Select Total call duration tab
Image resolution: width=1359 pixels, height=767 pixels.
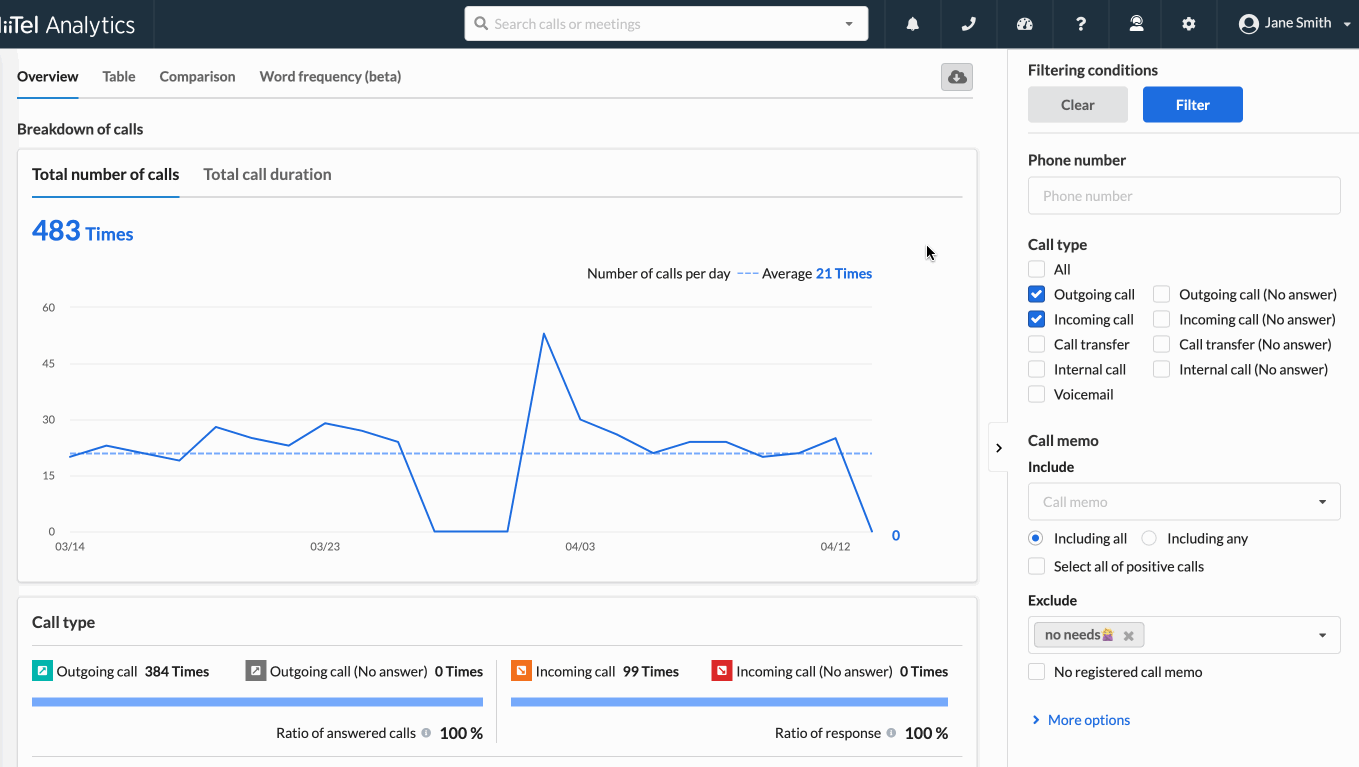click(x=267, y=174)
